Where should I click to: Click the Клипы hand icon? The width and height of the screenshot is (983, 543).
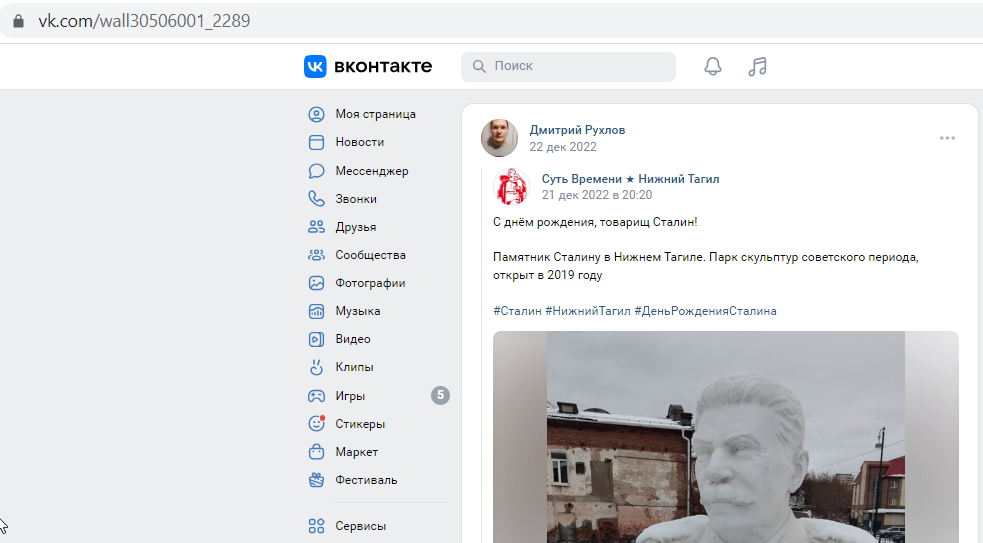(x=317, y=367)
